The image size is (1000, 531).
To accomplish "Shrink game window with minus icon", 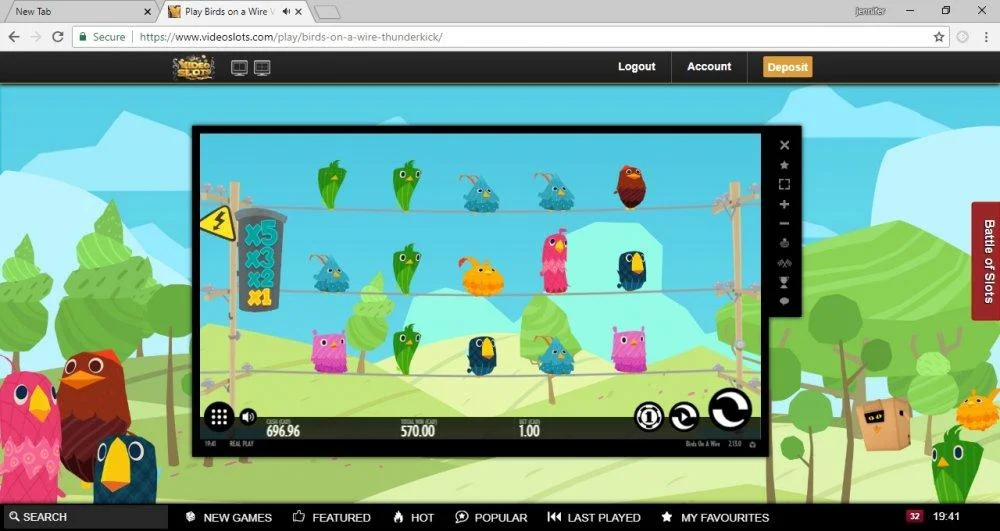I will pyautogui.click(x=784, y=224).
